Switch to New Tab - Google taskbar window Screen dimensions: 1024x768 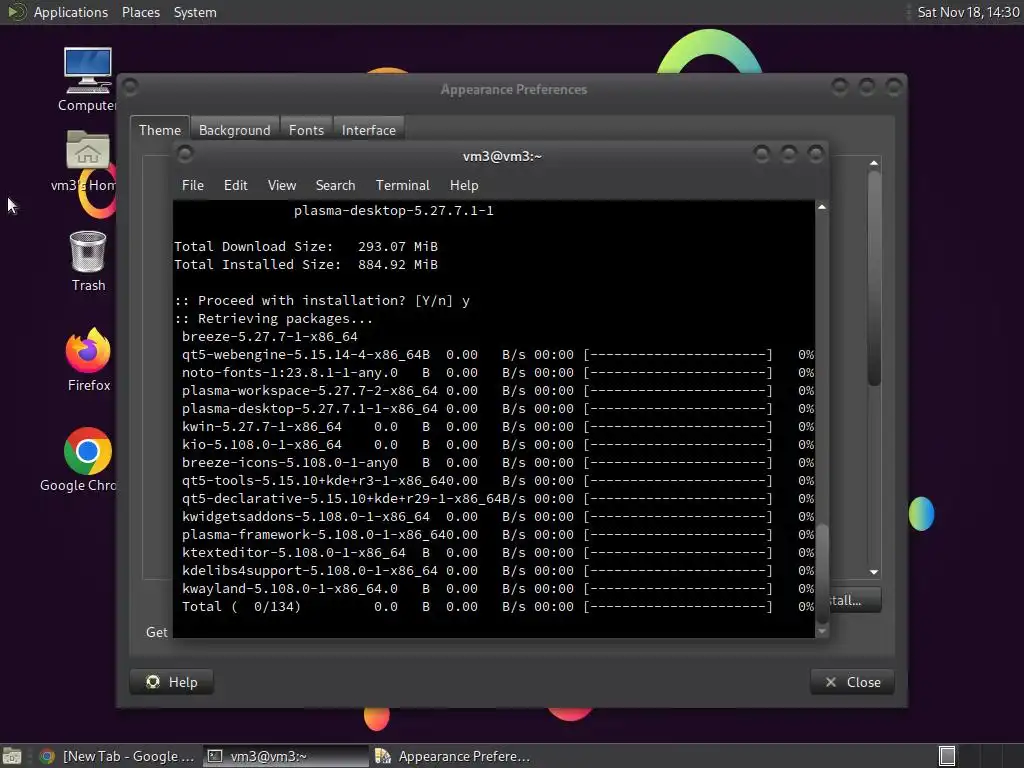coord(118,756)
